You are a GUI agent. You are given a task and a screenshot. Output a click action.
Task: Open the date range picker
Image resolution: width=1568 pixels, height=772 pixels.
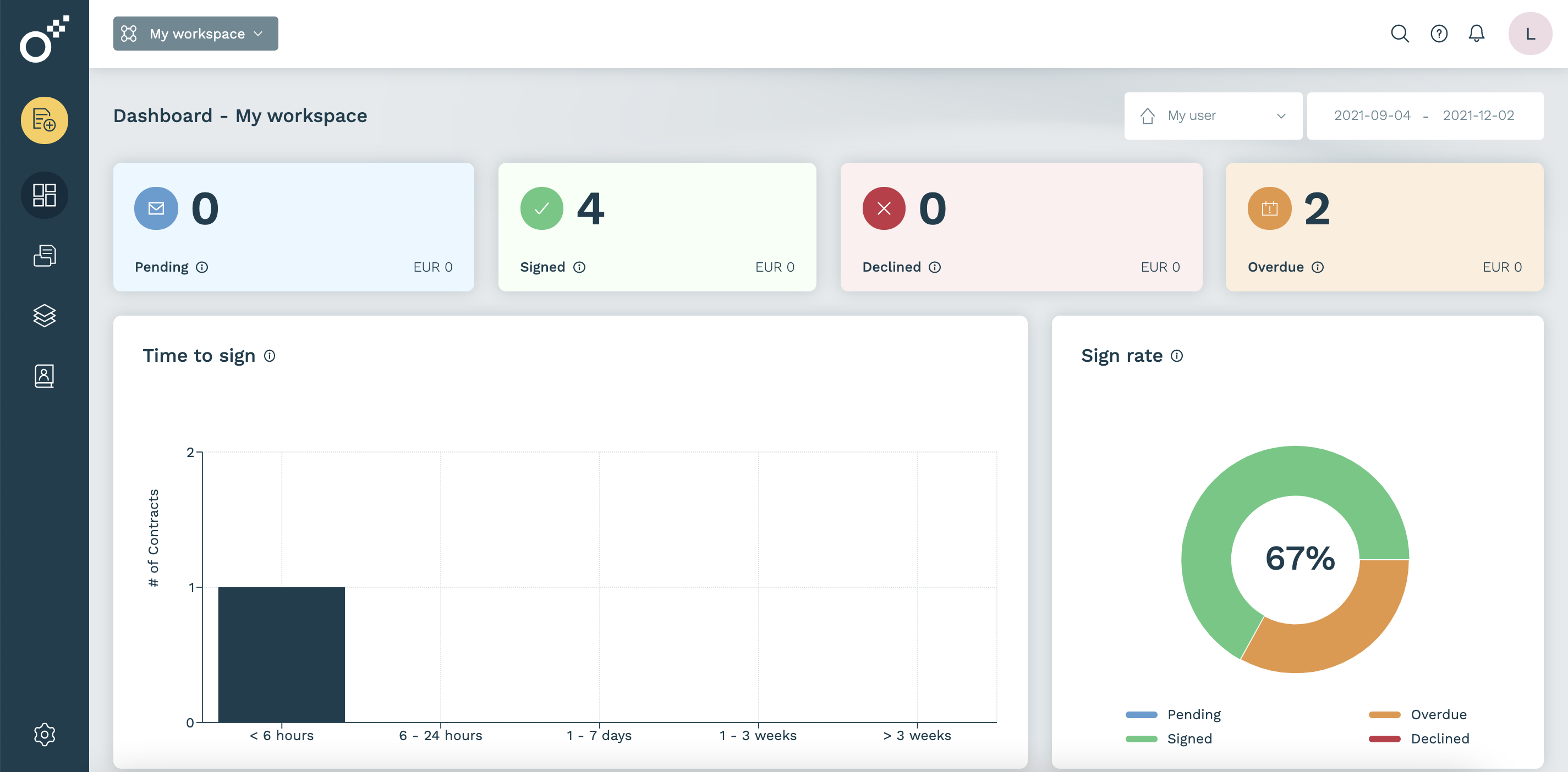(1425, 115)
